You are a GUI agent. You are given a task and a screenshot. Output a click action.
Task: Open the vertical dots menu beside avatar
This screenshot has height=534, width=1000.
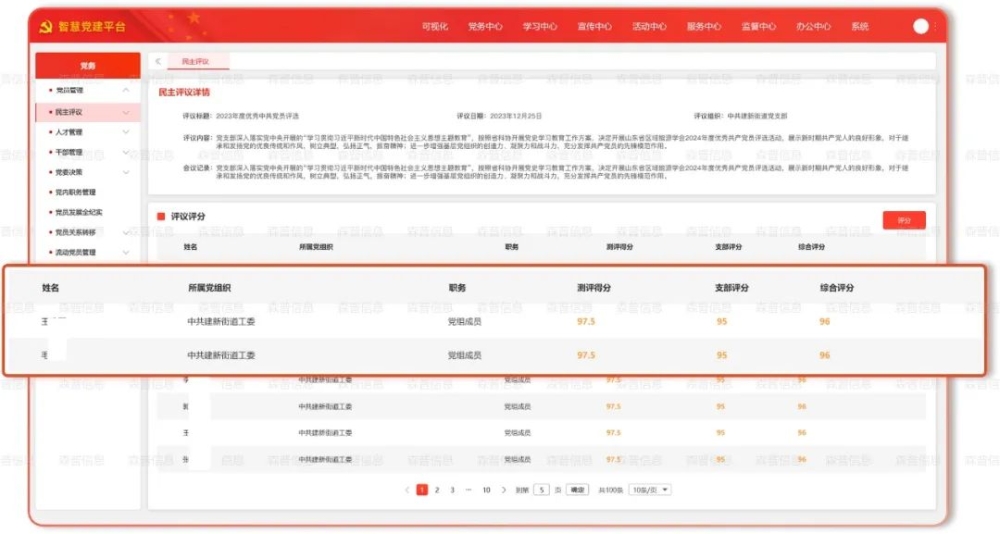click(935, 26)
